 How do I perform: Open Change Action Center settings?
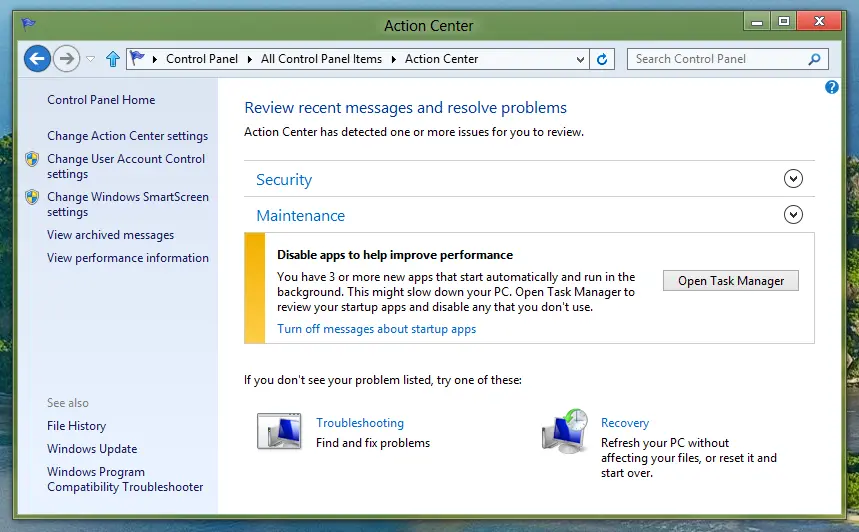pos(127,136)
